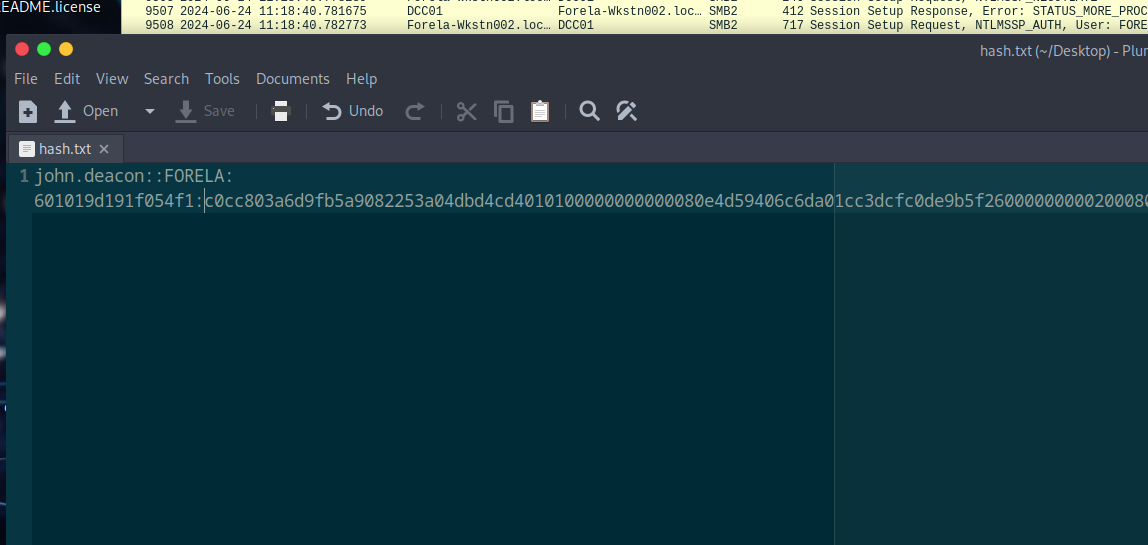Screen dimensions: 1148x545
Task: Open the Documents menu
Action: pos(293,78)
